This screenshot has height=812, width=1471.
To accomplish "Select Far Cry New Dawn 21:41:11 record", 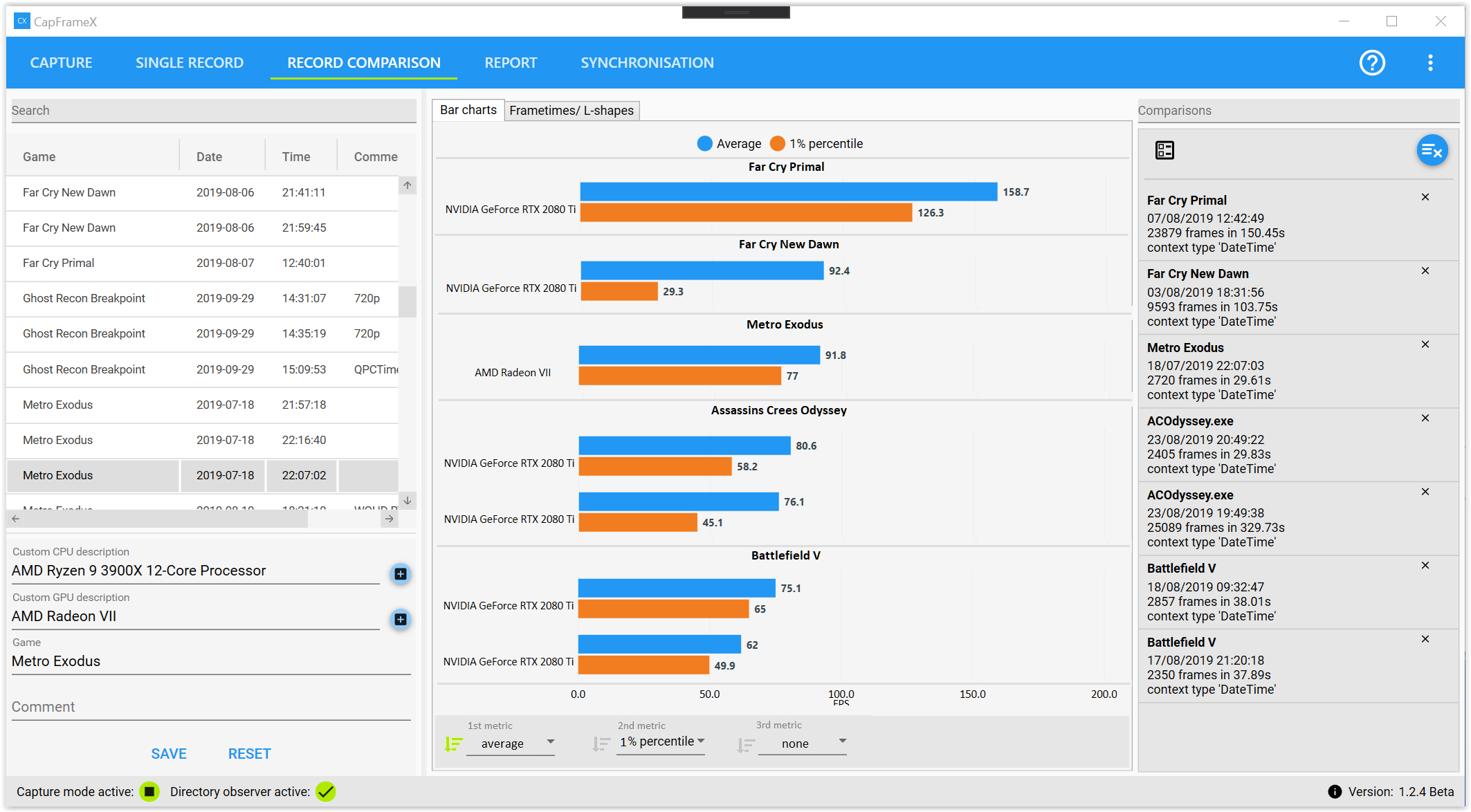I will [x=202, y=193].
